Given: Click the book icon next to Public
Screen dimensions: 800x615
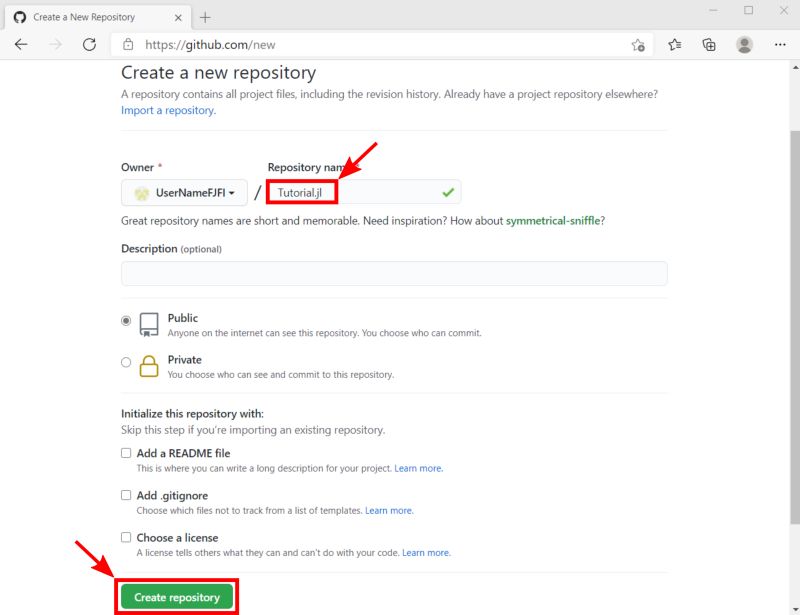Looking at the screenshot, I should 149,324.
